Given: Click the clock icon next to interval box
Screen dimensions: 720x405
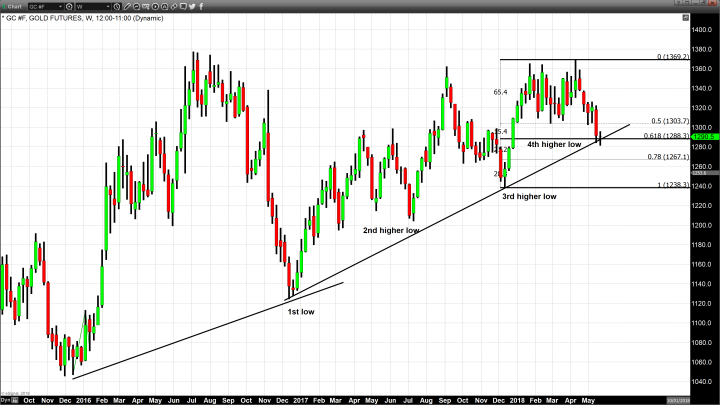Looking at the screenshot, I should pyautogui.click(x=117, y=6).
